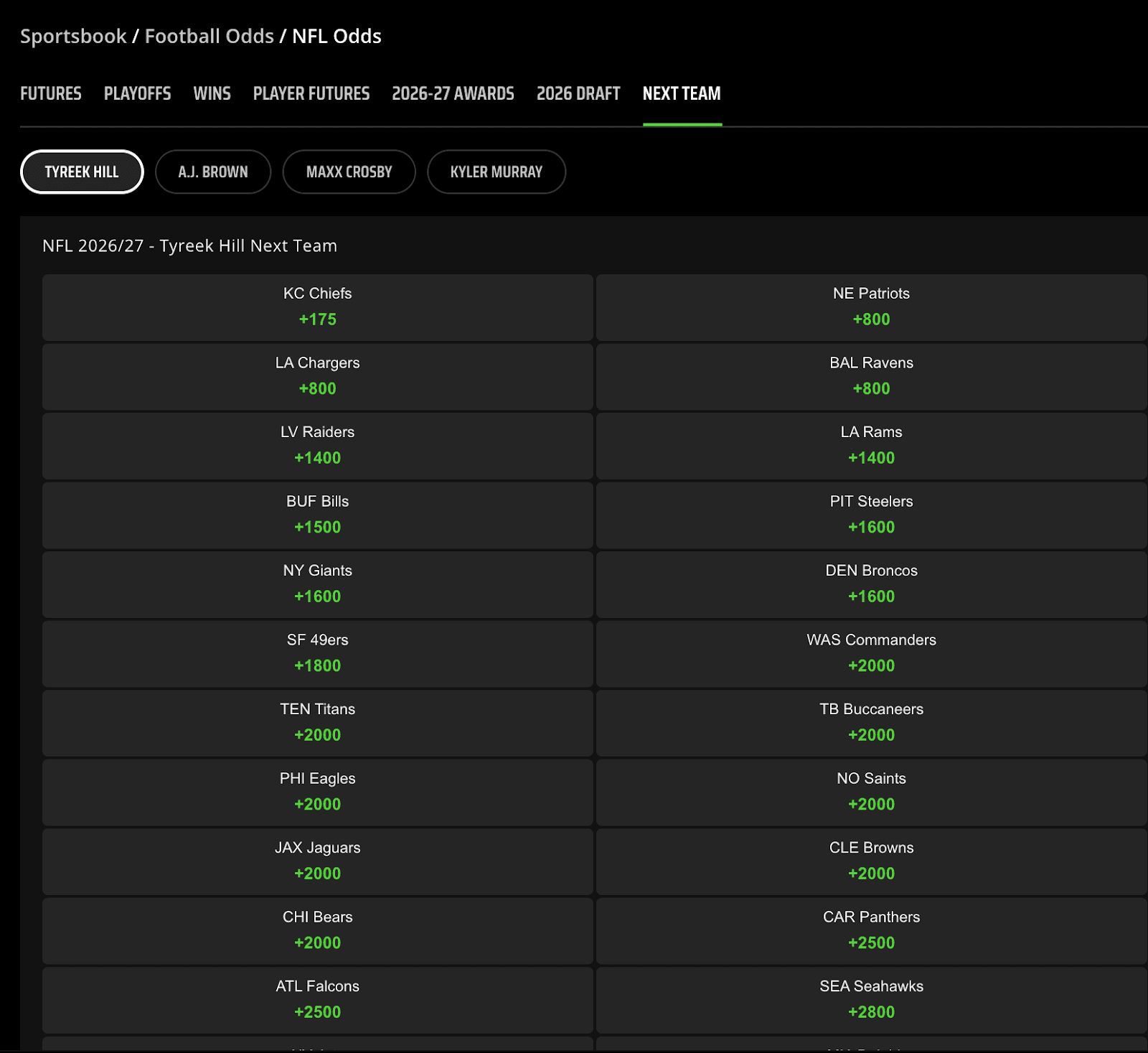This screenshot has width=1148, height=1053.
Task: Pick SEA Seahawks +2800 odds
Action: point(871,1000)
